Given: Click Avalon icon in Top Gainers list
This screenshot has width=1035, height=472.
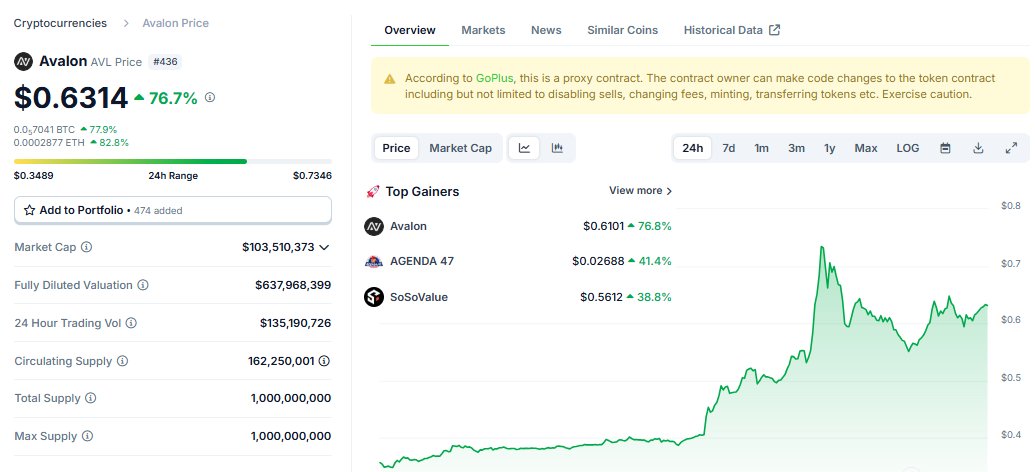Looking at the screenshot, I should click(374, 226).
